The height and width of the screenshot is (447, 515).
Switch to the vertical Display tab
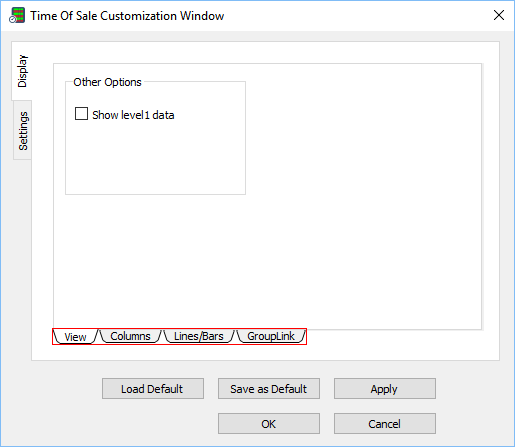coord(22,71)
